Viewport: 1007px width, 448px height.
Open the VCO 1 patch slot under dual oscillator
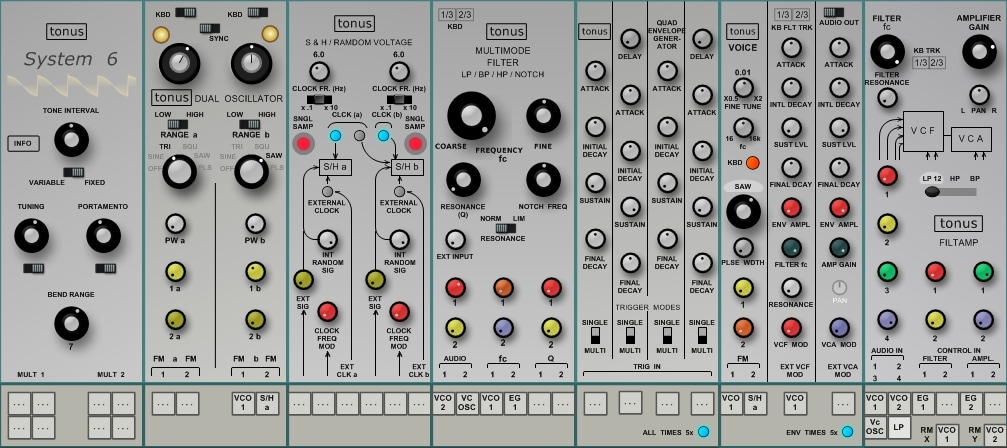pyautogui.click(x=243, y=402)
